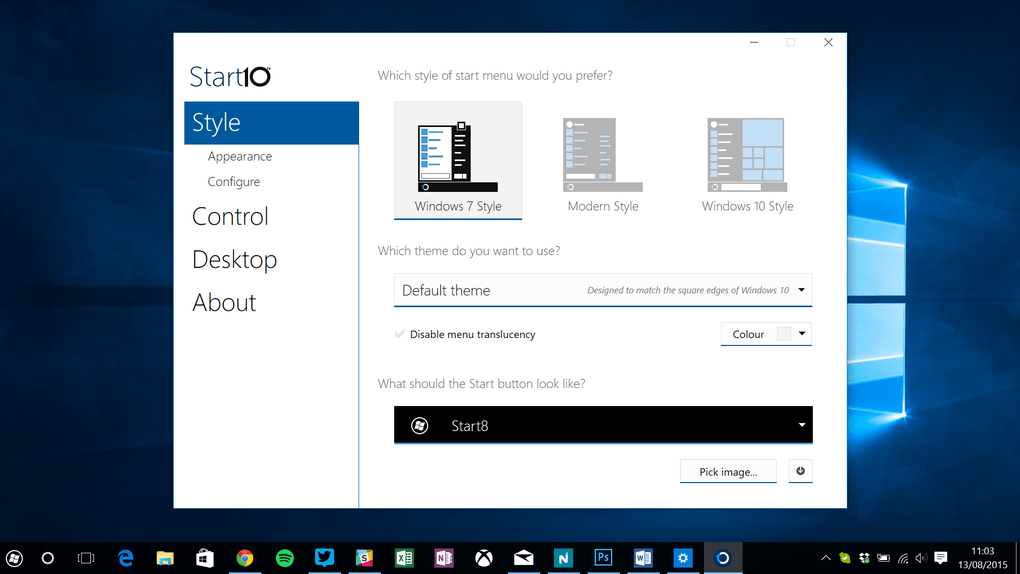Launch Excel from taskbar
The width and height of the screenshot is (1020, 574).
(x=404, y=558)
